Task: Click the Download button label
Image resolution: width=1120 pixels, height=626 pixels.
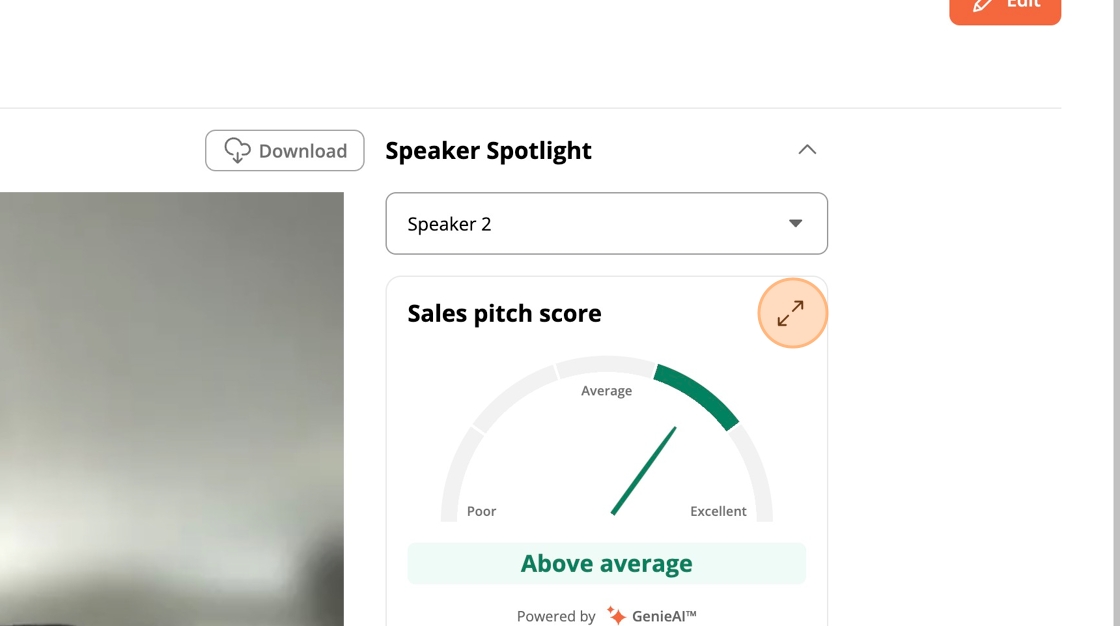Action: click(x=303, y=151)
